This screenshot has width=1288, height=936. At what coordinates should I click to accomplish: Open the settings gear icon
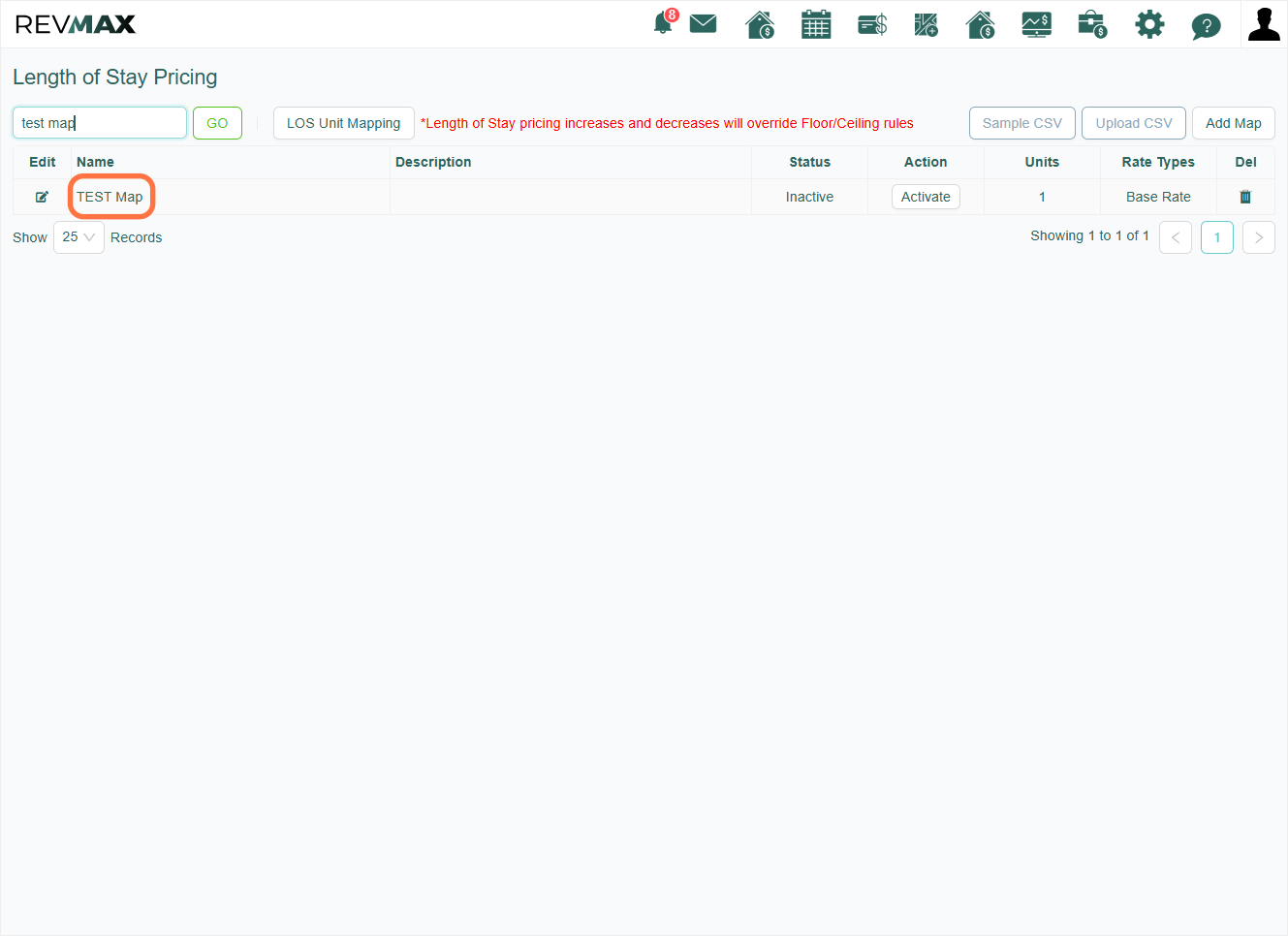pos(1149,24)
